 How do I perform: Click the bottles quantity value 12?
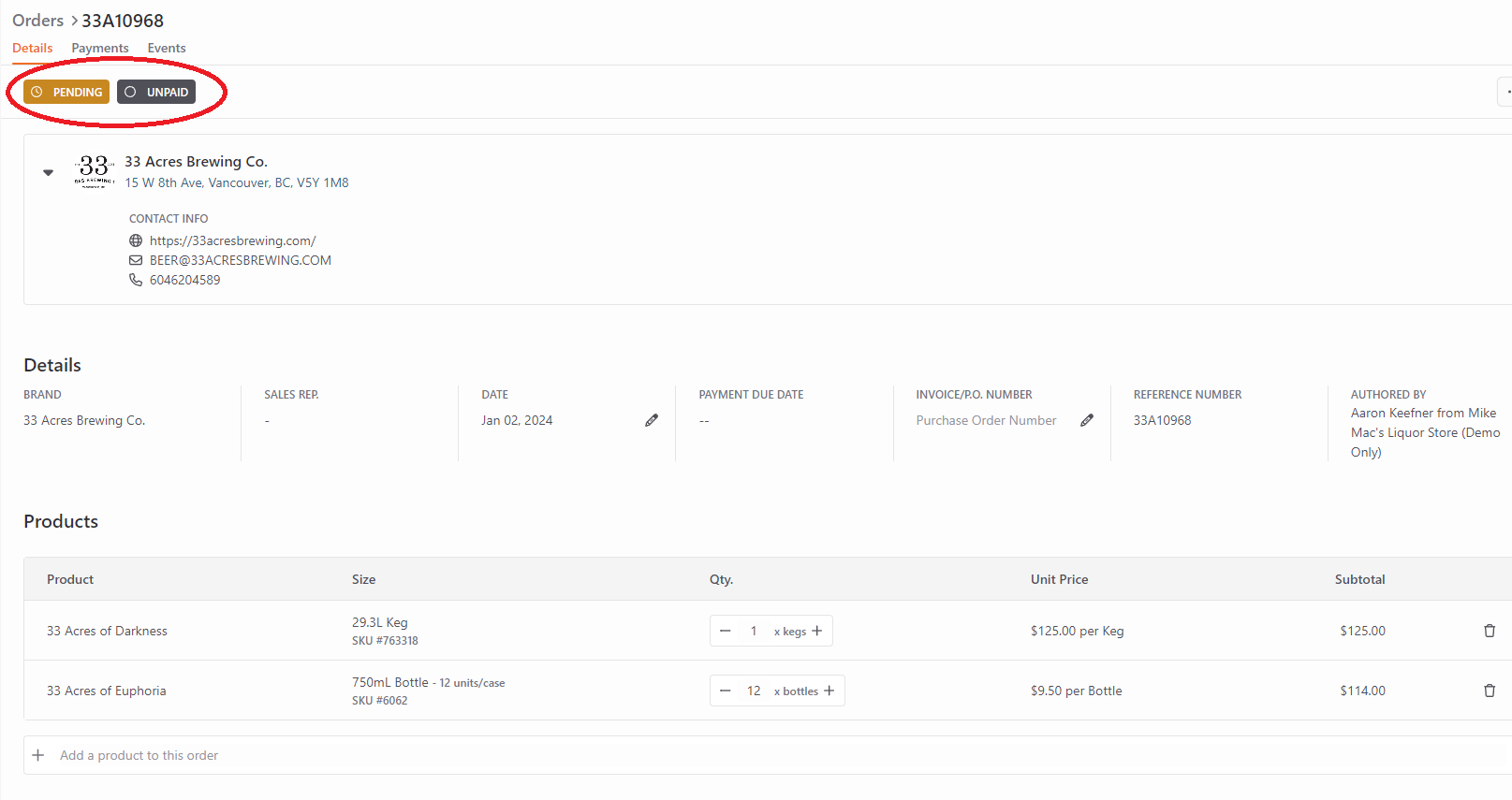pyautogui.click(x=754, y=691)
